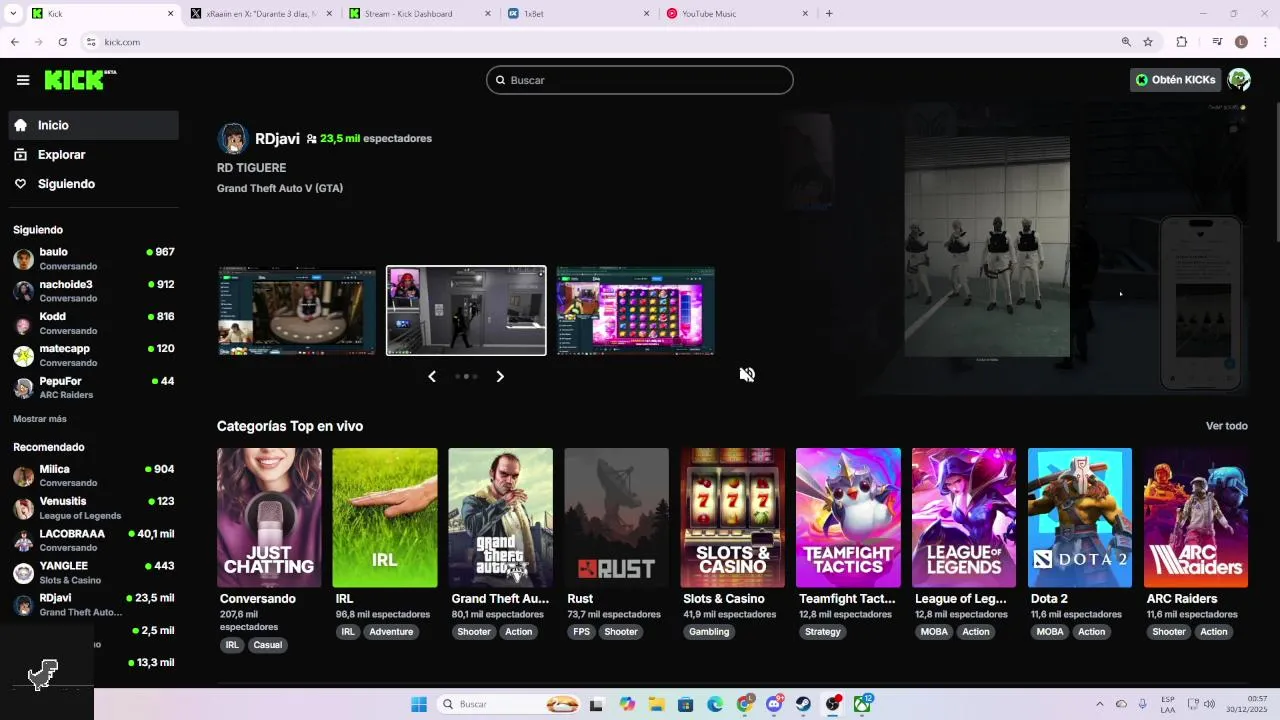Image resolution: width=1280 pixels, height=720 pixels.
Task: Select the slots game stream thumbnail
Action: click(635, 311)
